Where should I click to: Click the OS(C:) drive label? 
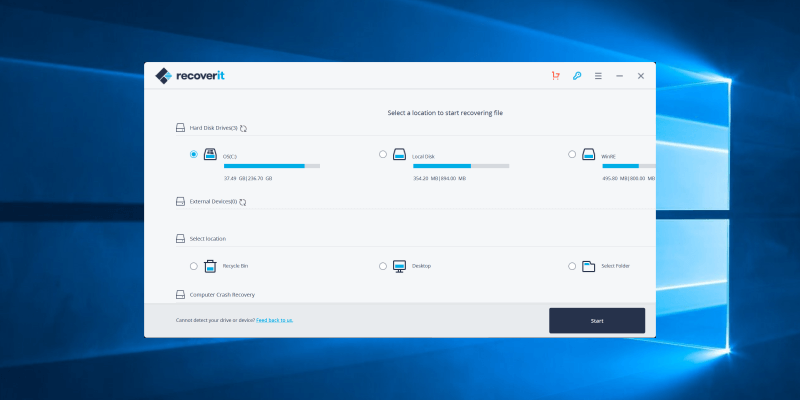tap(230, 157)
